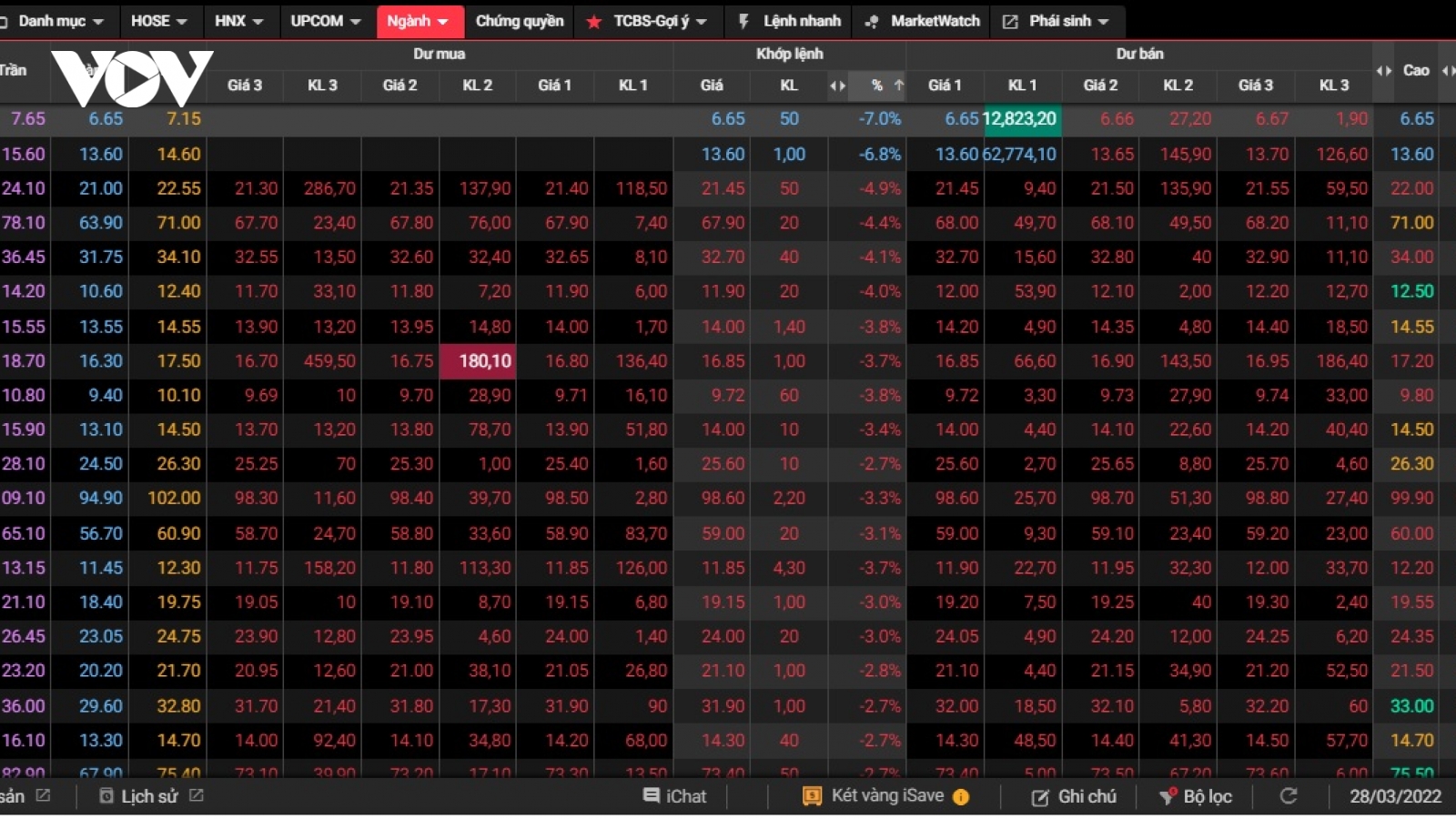Click the column switch arrows left of Cao
Screen dimensions: 1456x819
click(1383, 70)
